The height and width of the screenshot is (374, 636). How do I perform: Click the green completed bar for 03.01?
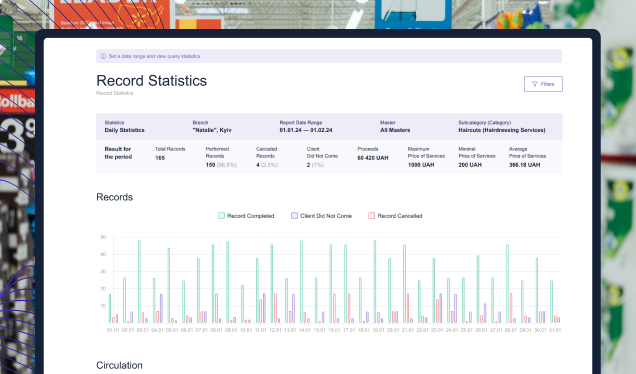point(140,282)
